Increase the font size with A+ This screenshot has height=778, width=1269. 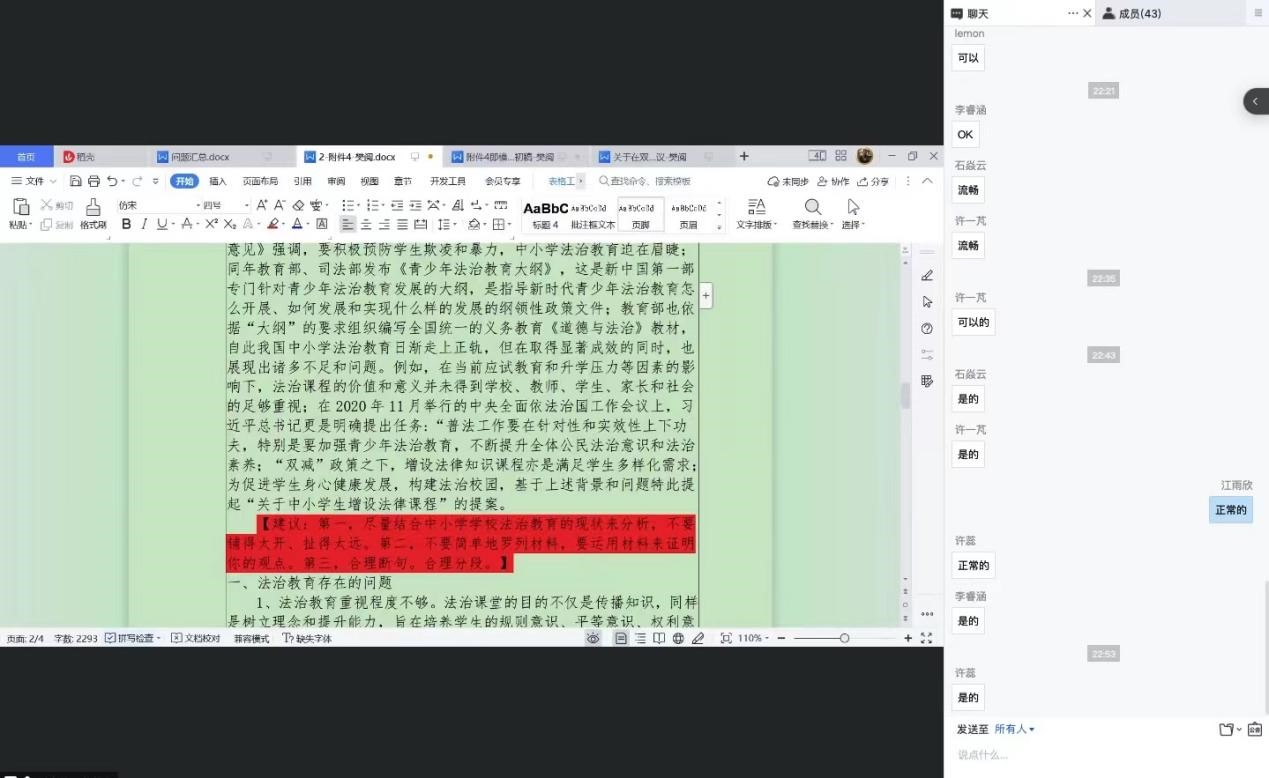point(262,205)
